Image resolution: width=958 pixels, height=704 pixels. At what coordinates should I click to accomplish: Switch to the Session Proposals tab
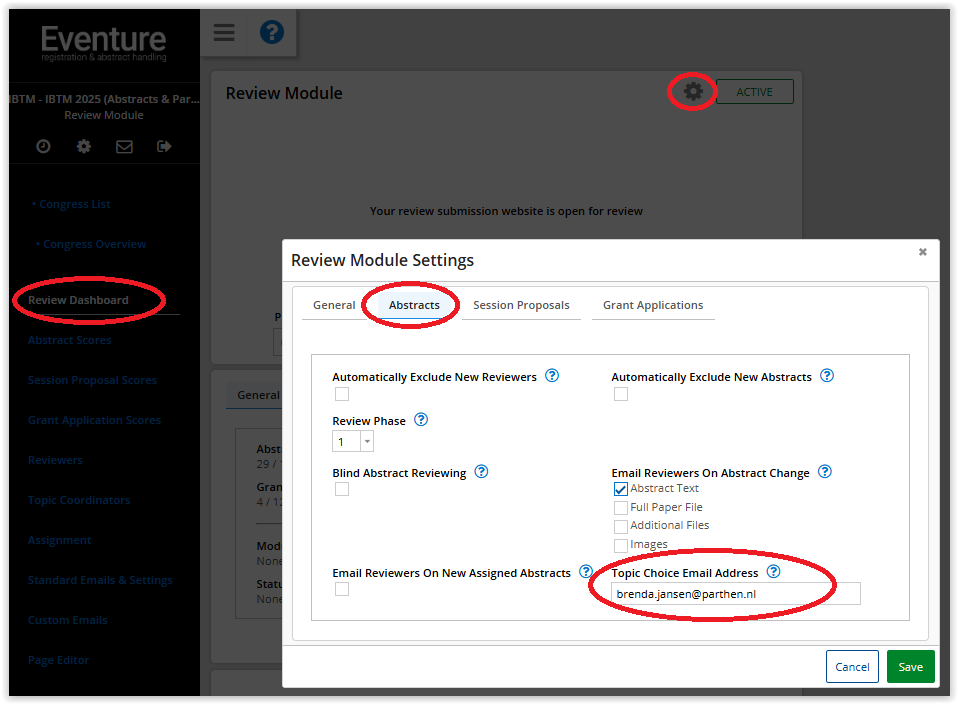(x=521, y=305)
